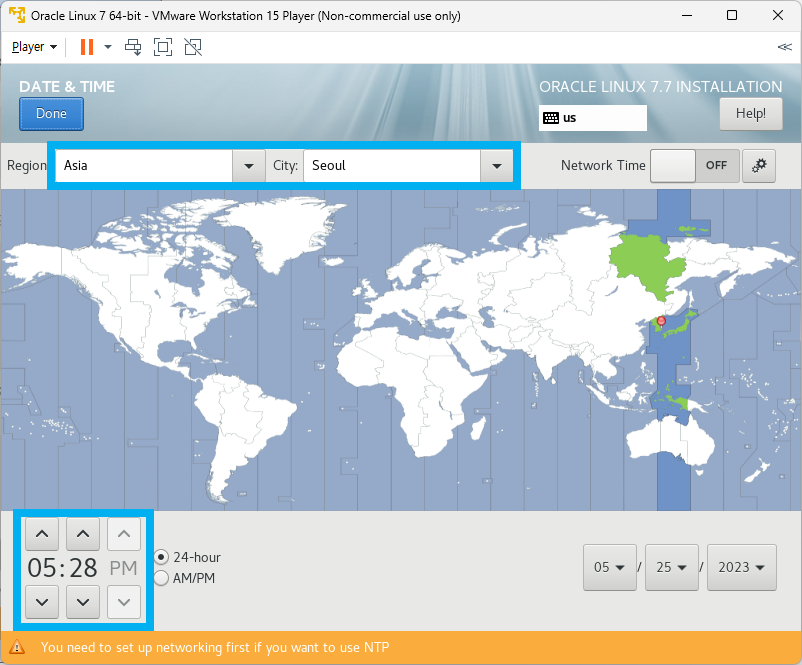Click the NTP warning triangle icon
The width and height of the screenshot is (802, 665).
coord(17,648)
